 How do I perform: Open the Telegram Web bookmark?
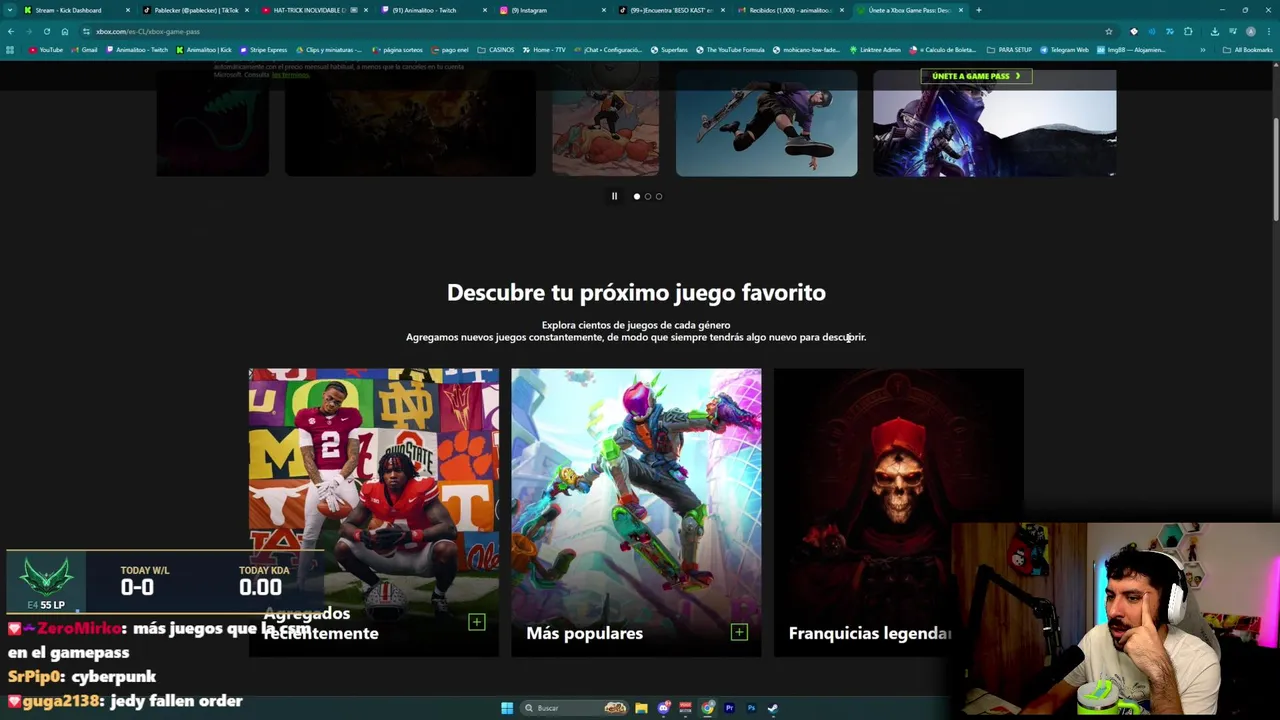point(1065,50)
